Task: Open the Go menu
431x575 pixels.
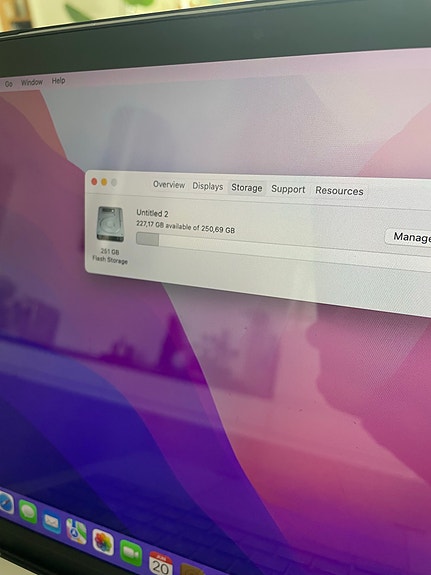Action: [x=9, y=84]
